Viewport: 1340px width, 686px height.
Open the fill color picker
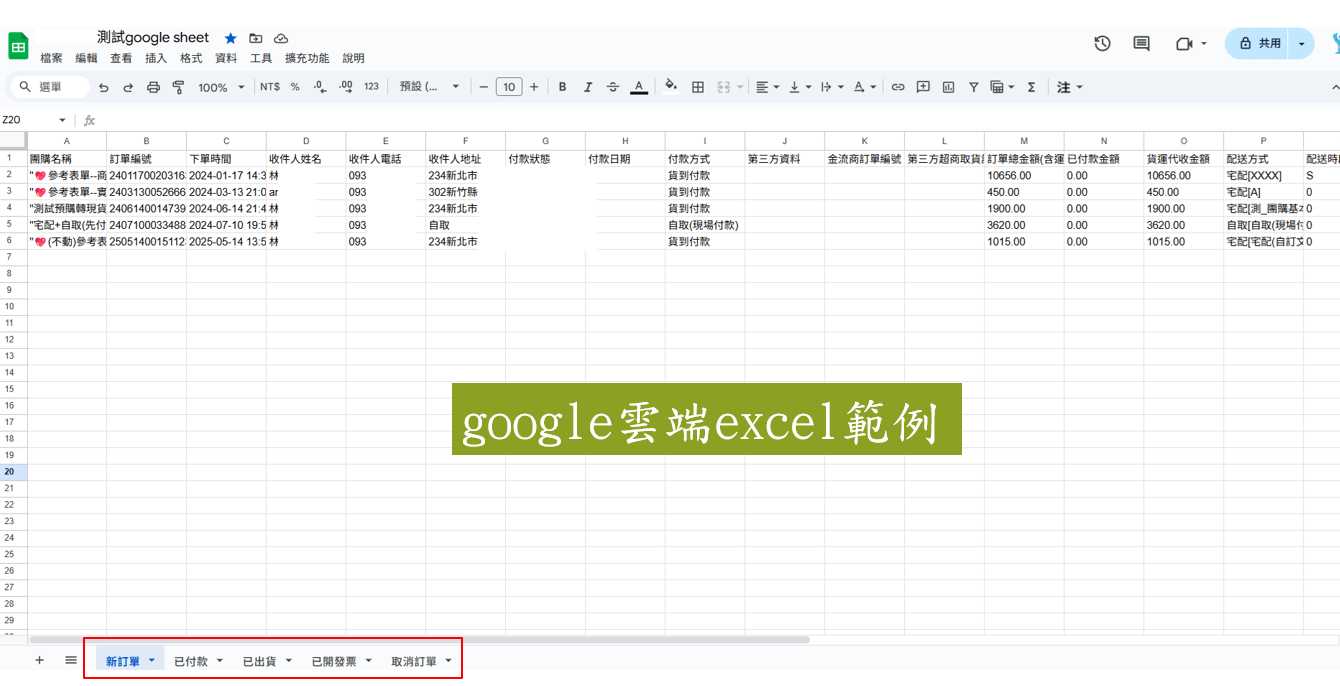[671, 87]
